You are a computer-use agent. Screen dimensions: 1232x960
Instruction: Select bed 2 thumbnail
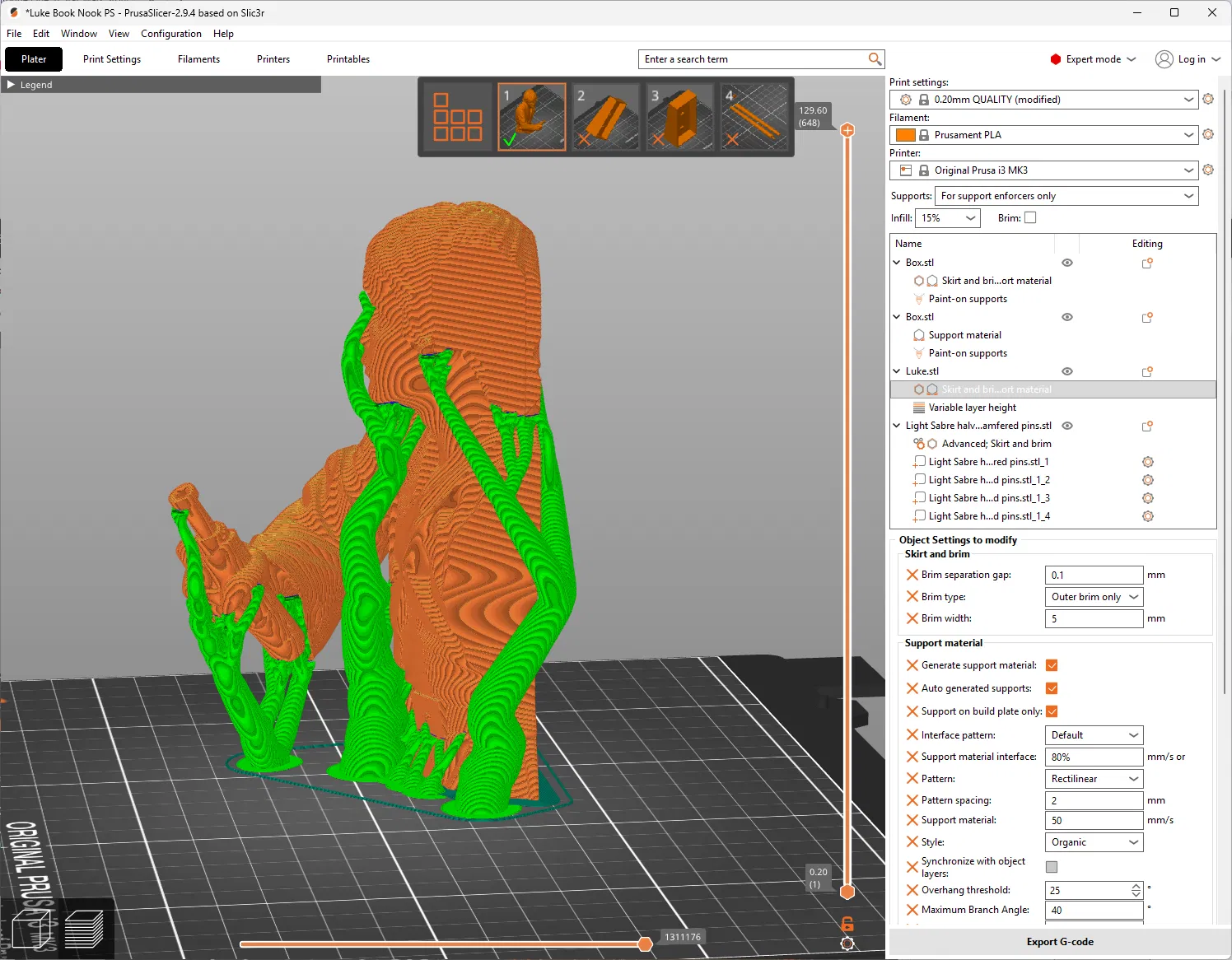click(x=606, y=117)
